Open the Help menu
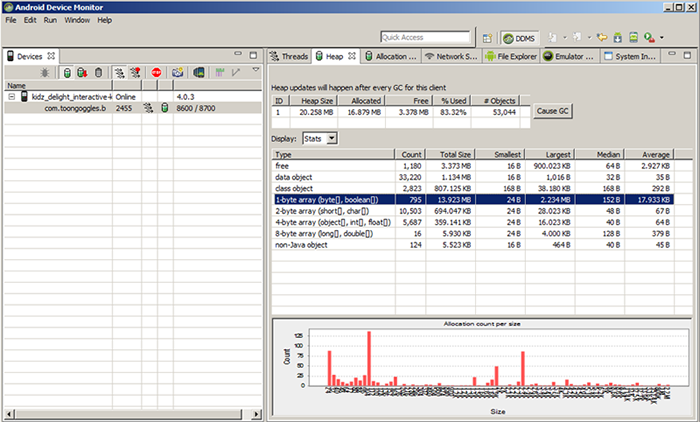Viewport: 700px width, 422px height. point(104,20)
